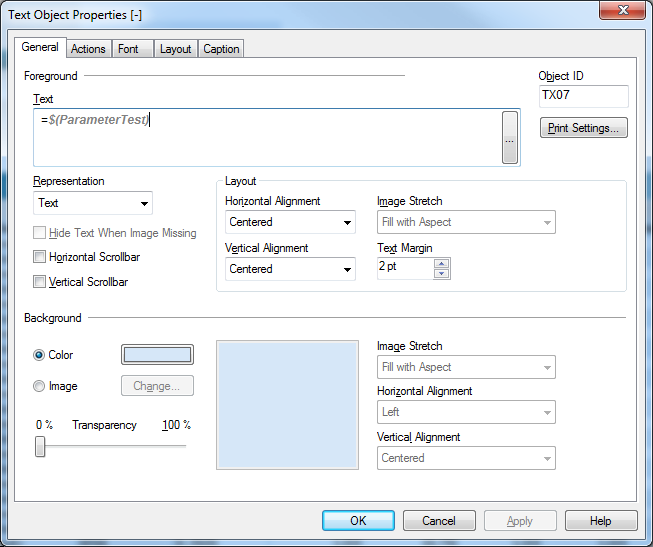Switch to the Font tab
The image size is (653, 547).
pyautogui.click(x=128, y=49)
